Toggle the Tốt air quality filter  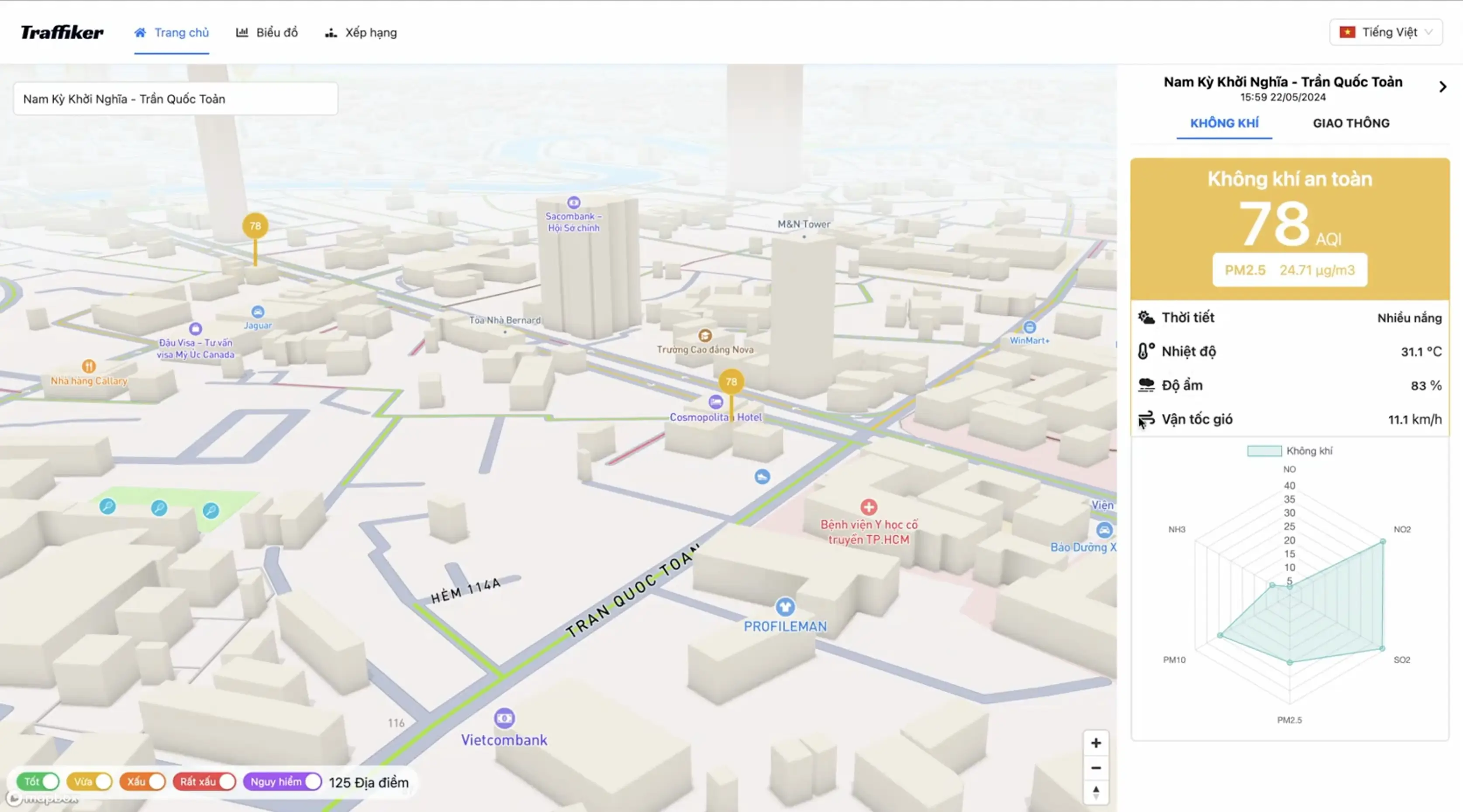coord(38,781)
